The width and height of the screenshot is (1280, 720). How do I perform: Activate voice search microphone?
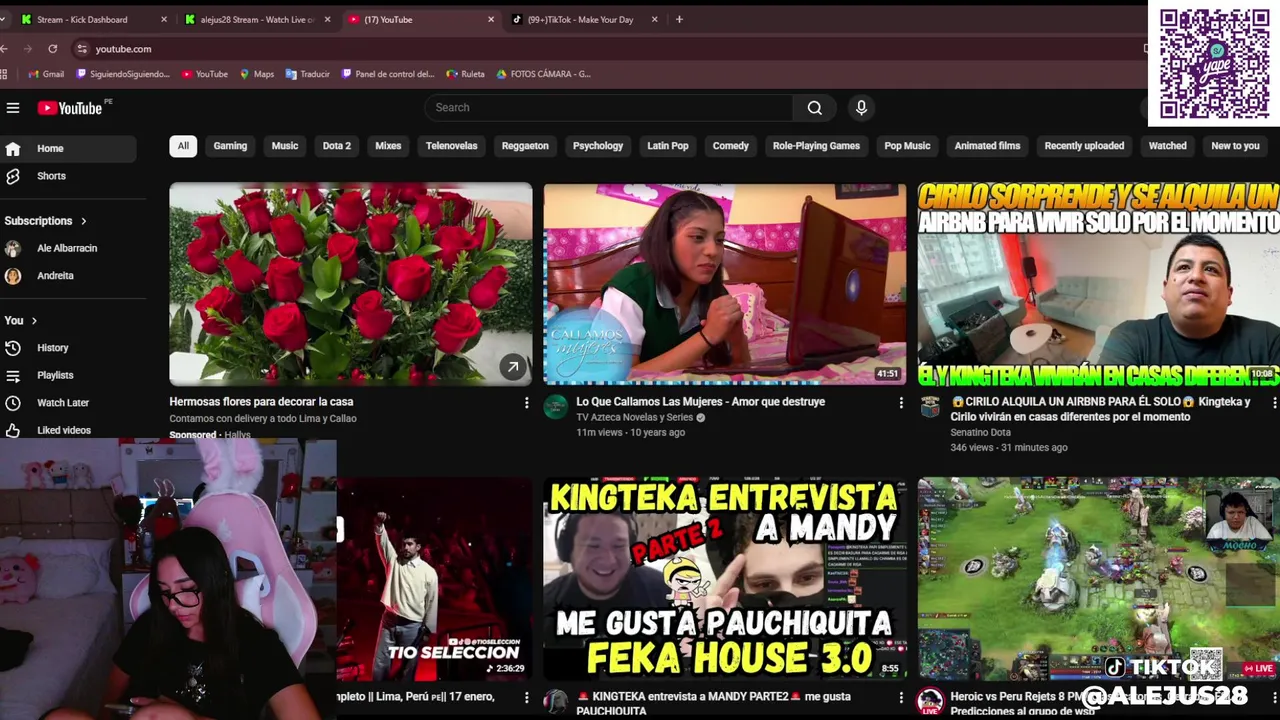pos(861,108)
